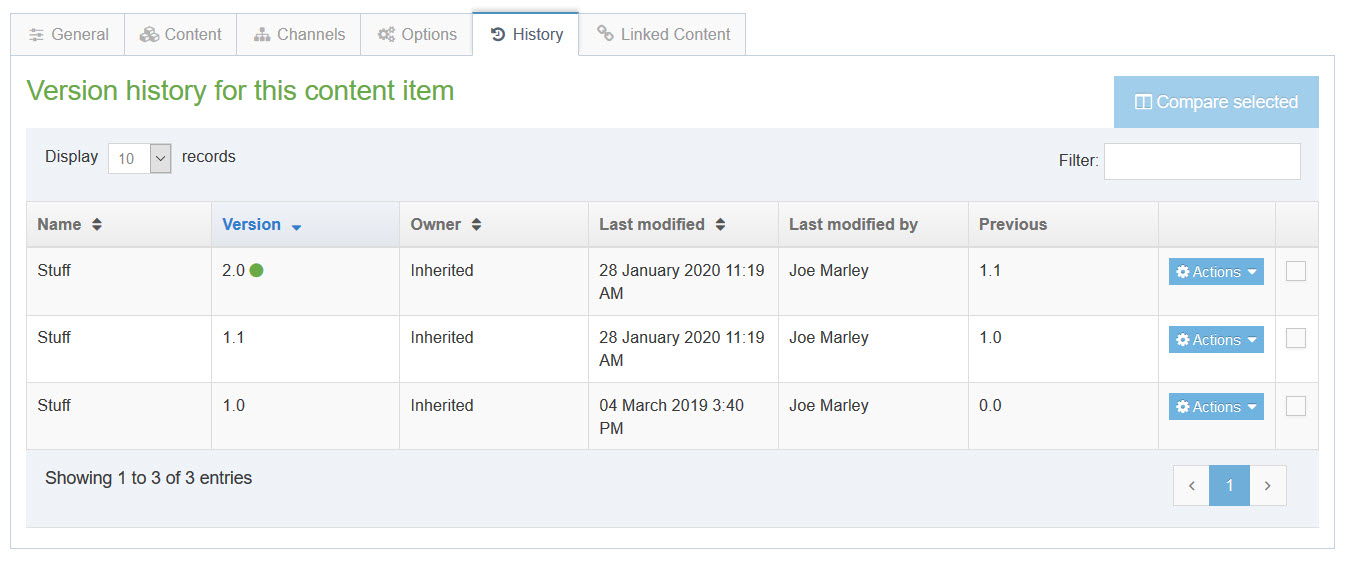Click page 1 pagination button
Screen dimensions: 1351x562
pos(1230,486)
